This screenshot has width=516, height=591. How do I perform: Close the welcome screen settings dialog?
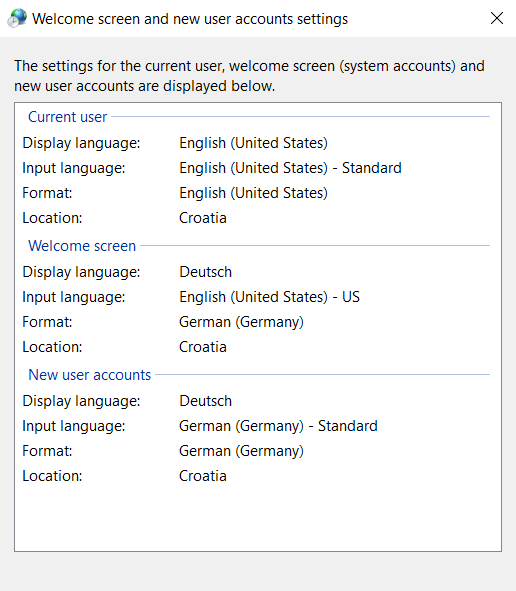coord(497,18)
